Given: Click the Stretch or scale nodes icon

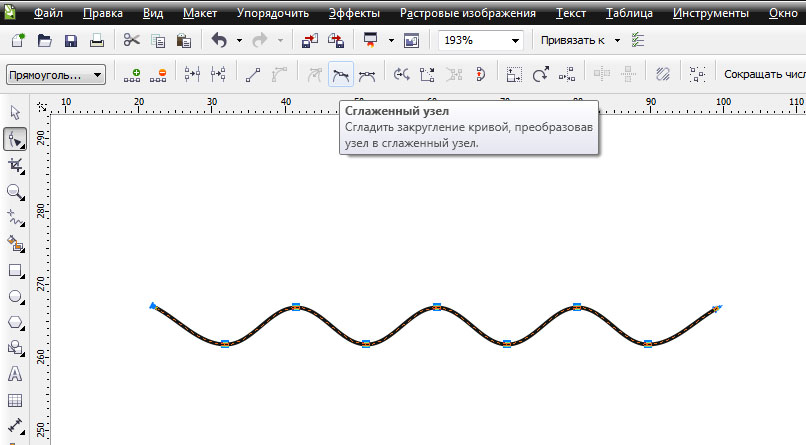Looking at the screenshot, I should pos(514,75).
